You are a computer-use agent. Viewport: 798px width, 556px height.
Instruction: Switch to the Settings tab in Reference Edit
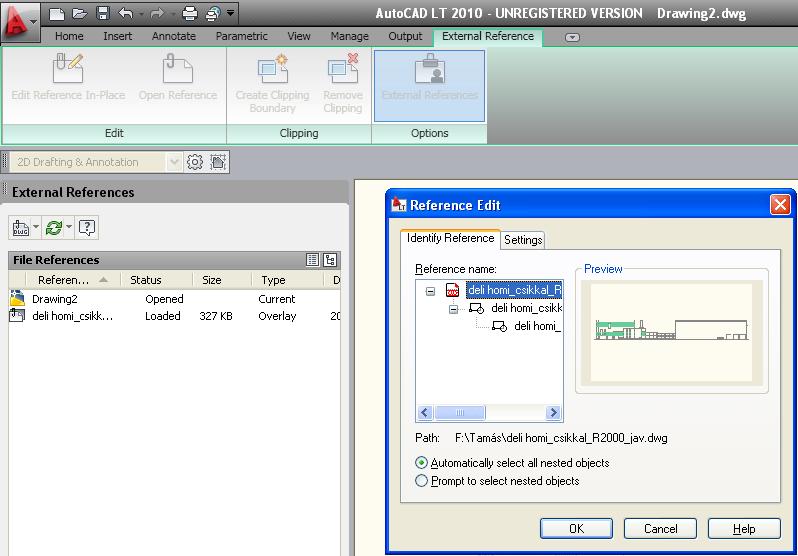[x=523, y=240]
